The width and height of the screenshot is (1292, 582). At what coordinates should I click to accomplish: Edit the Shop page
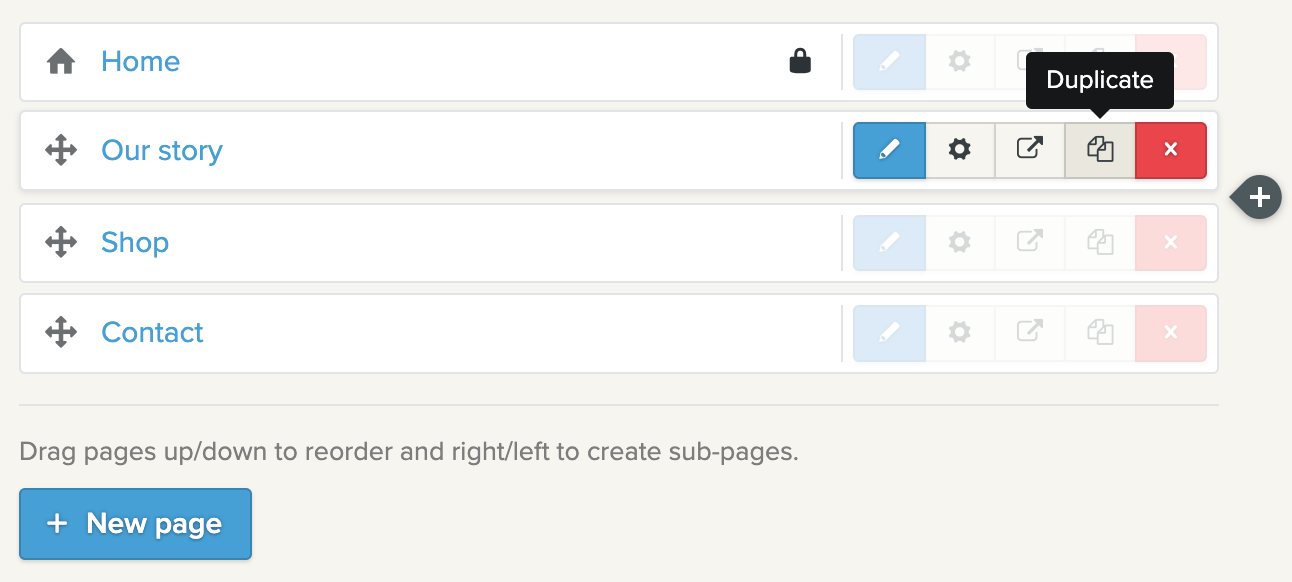point(889,243)
